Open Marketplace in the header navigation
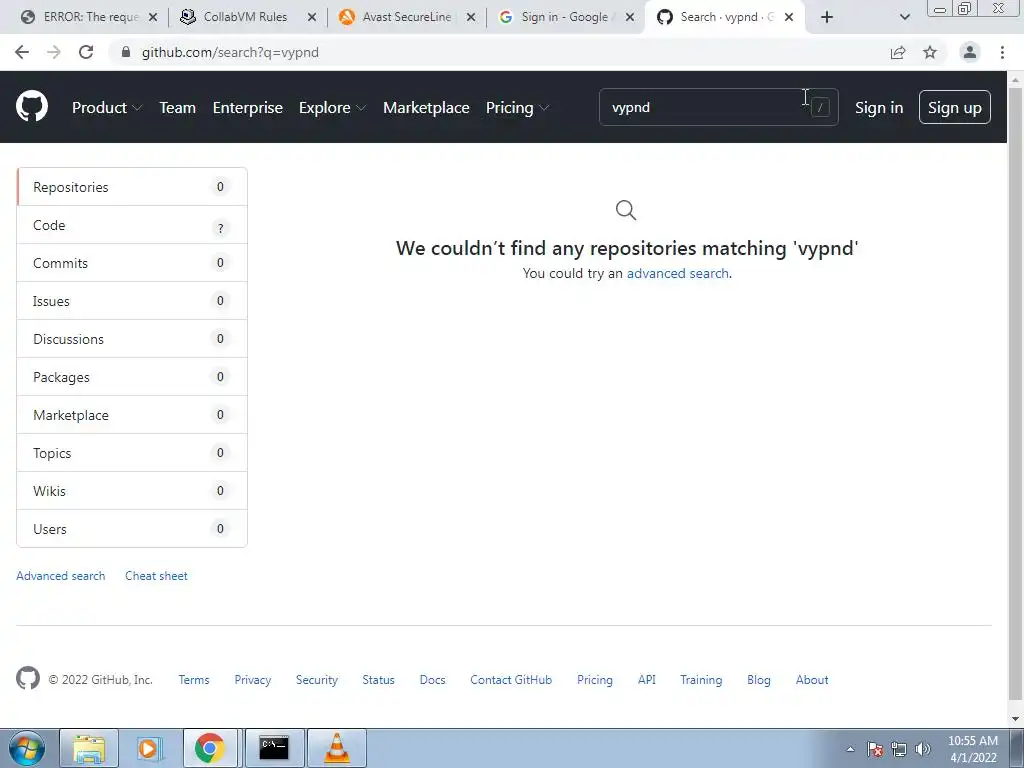The image size is (1024, 768). click(426, 108)
